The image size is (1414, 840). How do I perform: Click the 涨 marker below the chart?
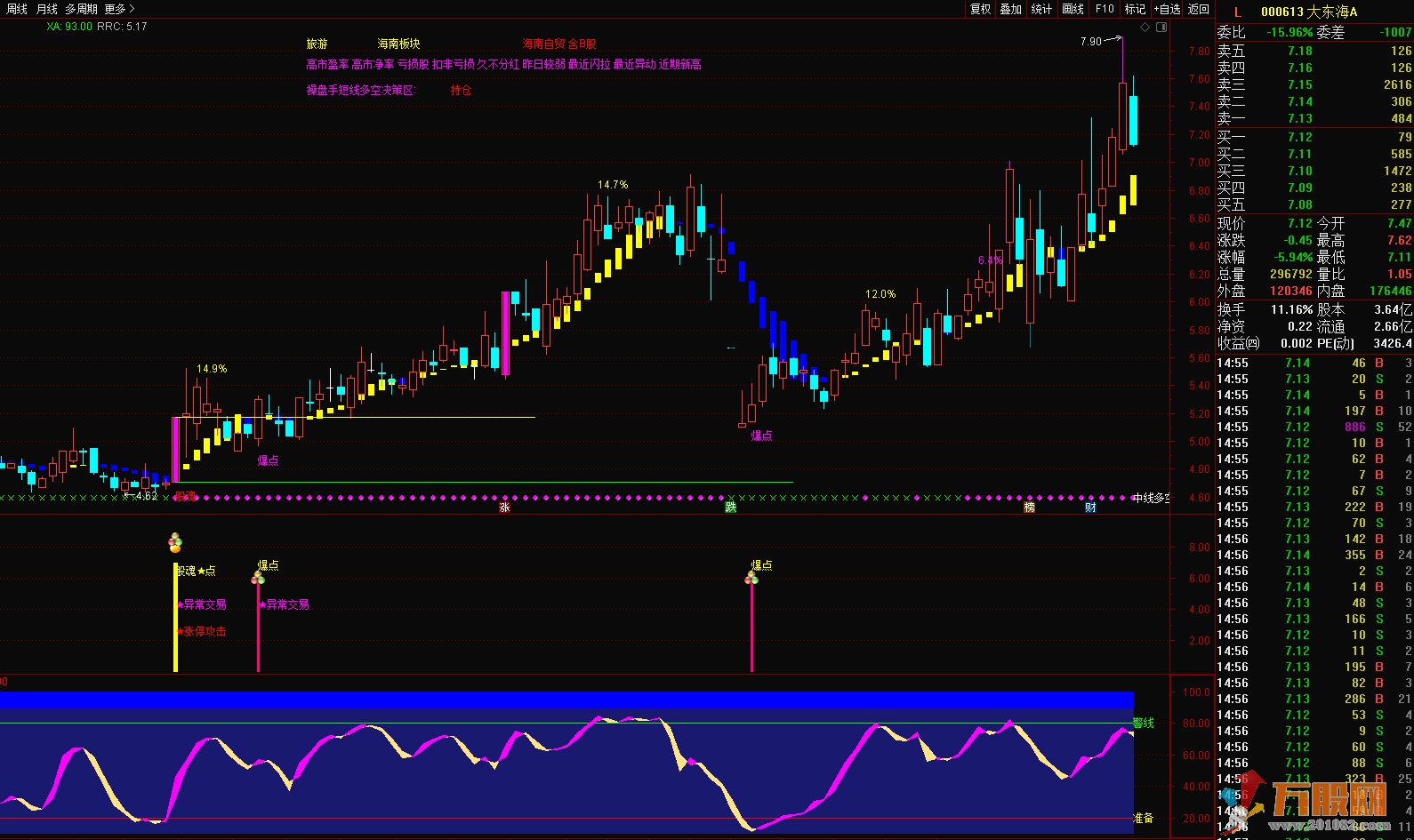504,508
